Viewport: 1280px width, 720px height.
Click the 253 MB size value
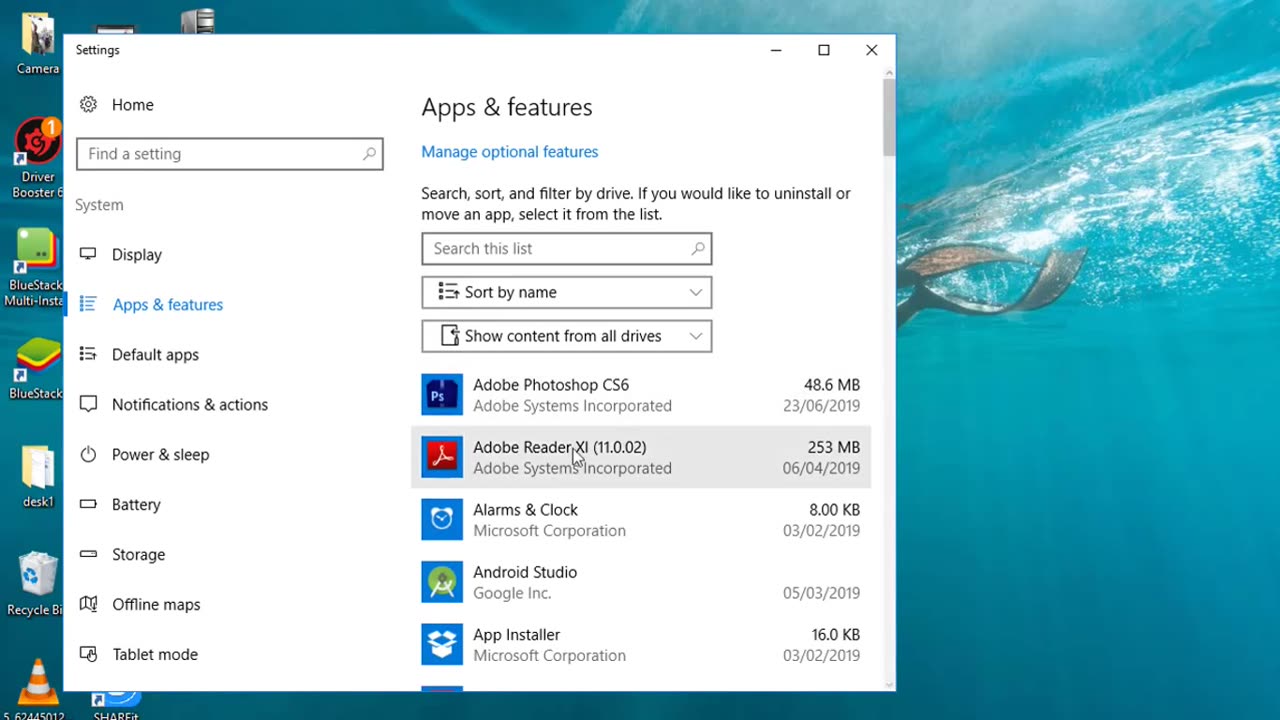[834, 447]
